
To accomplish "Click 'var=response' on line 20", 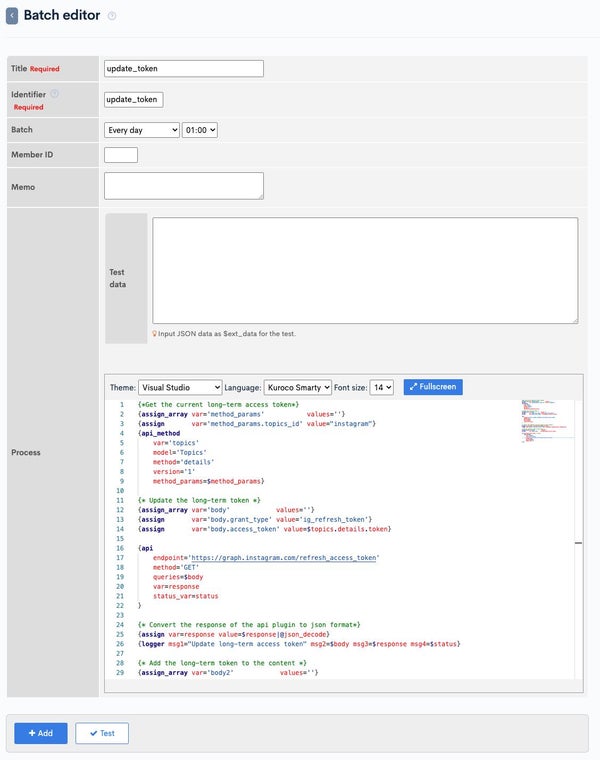I will point(176,586).
